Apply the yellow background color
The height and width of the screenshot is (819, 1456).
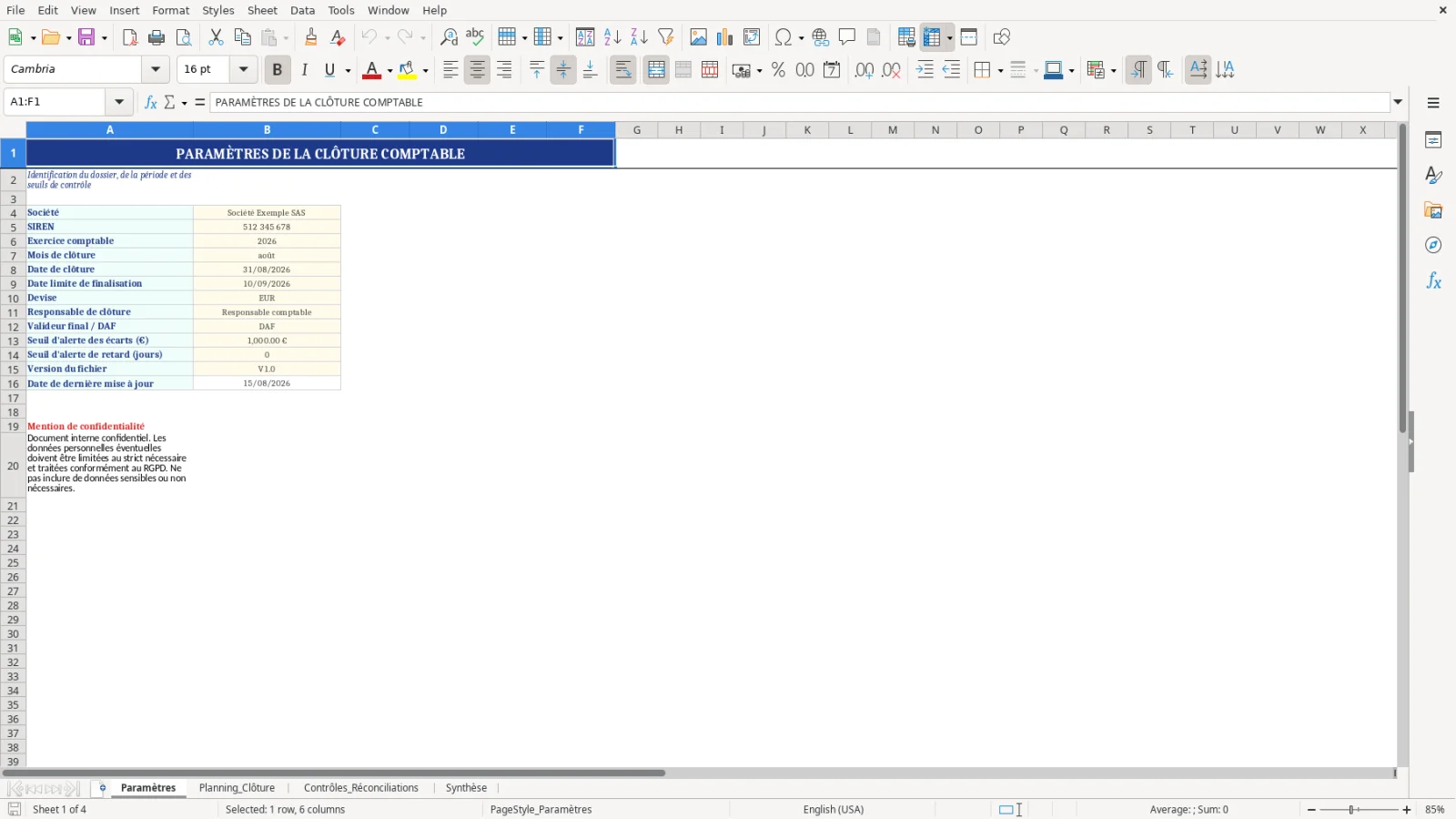[x=407, y=70]
